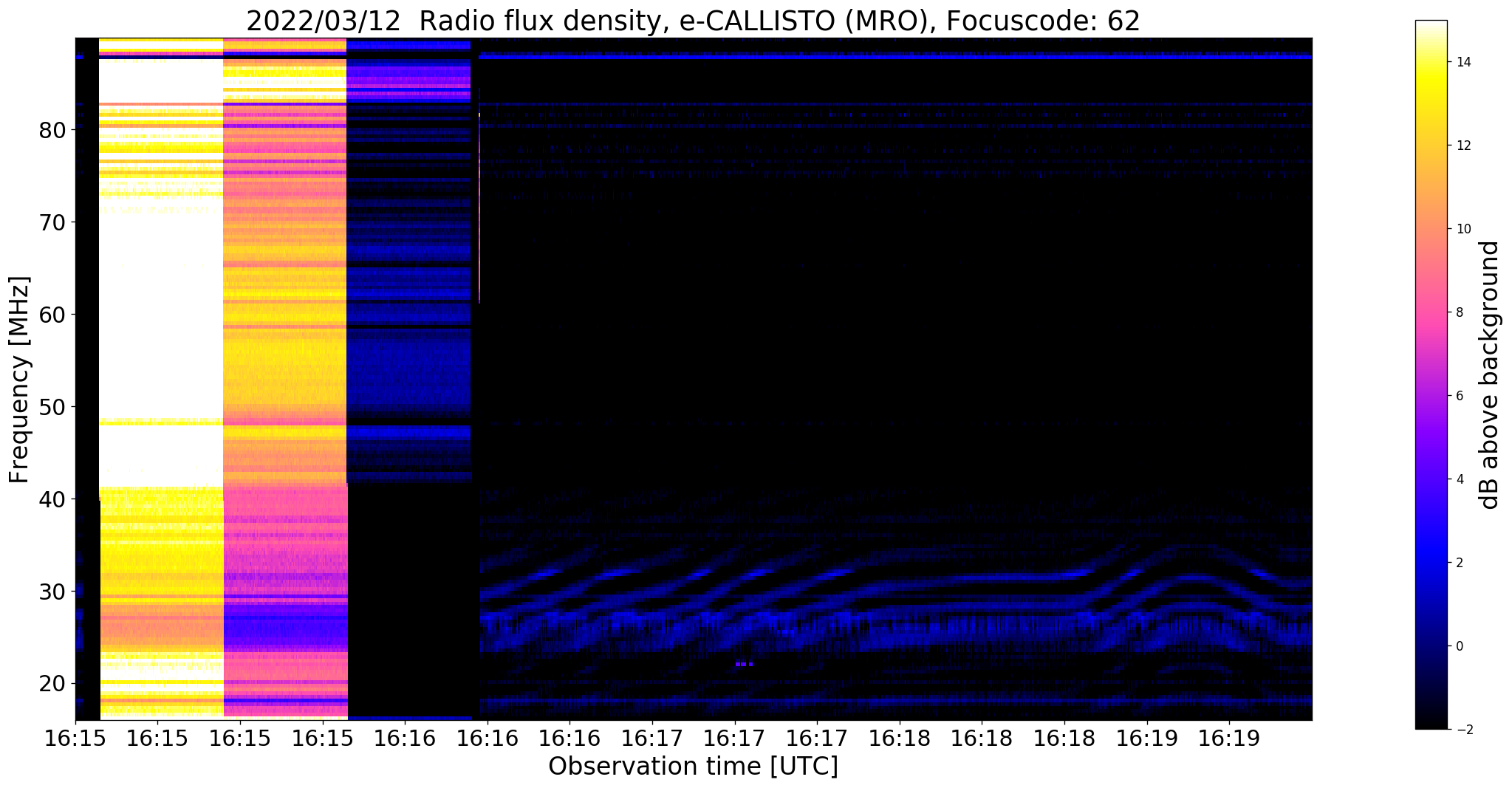Click the small purple blip near 22 MHz
1512x788 pixels.
pos(745,664)
